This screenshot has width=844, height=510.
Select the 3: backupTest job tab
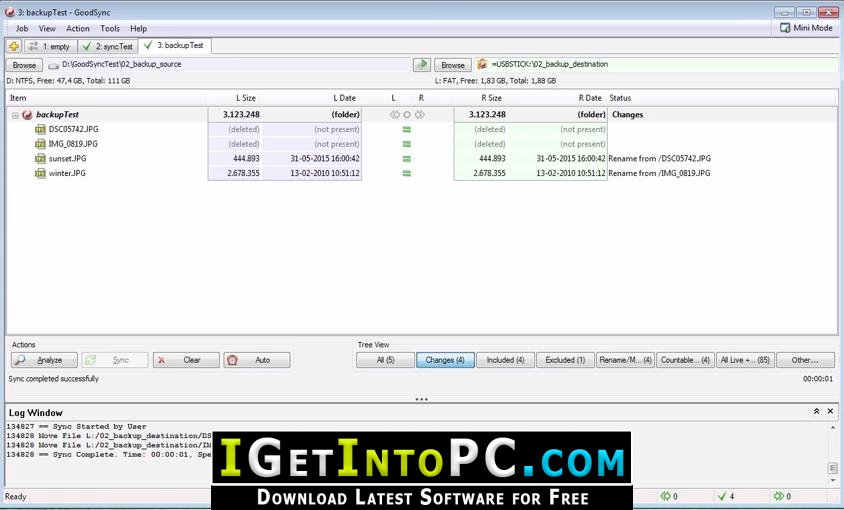[174, 46]
